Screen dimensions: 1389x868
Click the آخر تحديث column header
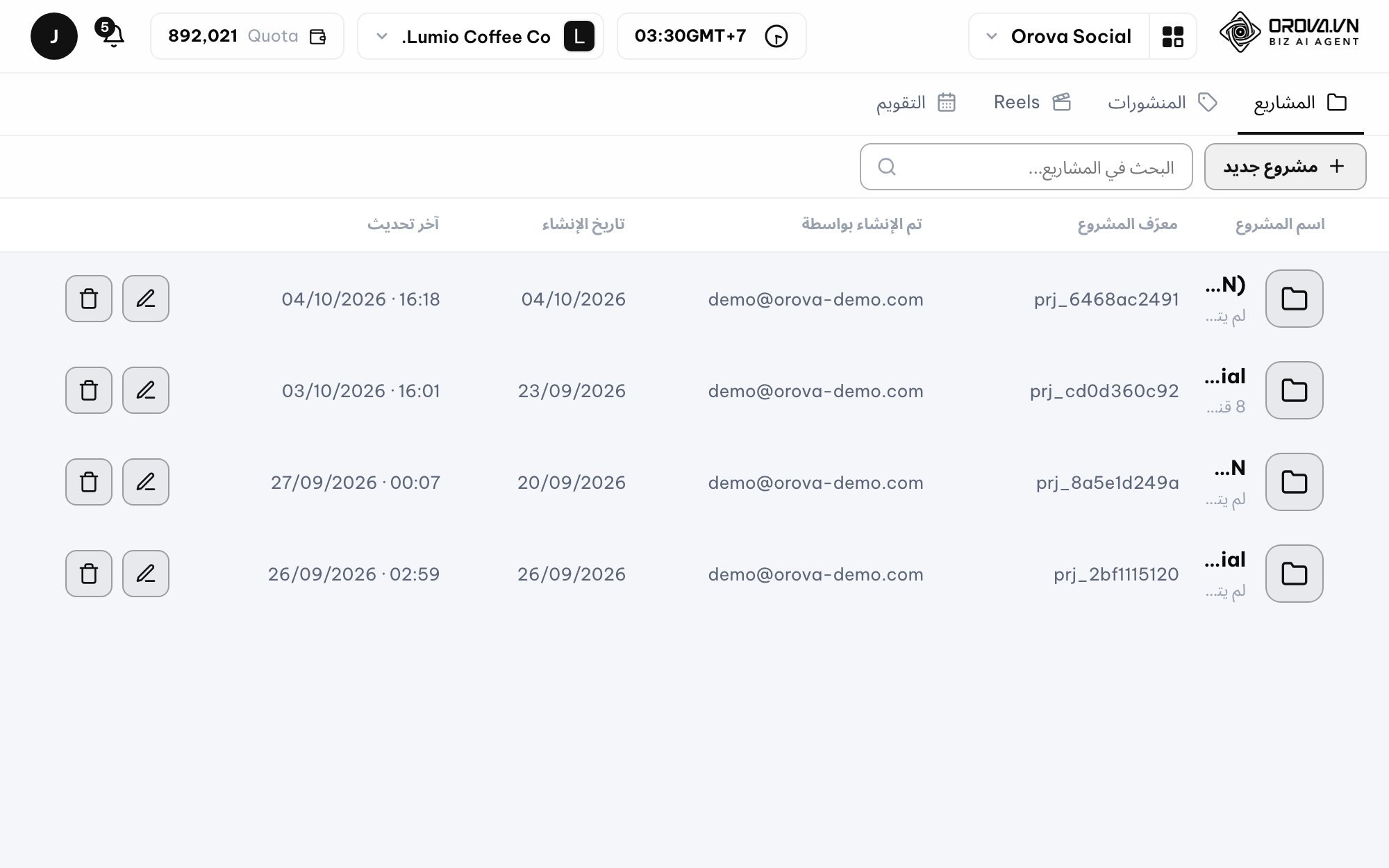click(x=404, y=224)
